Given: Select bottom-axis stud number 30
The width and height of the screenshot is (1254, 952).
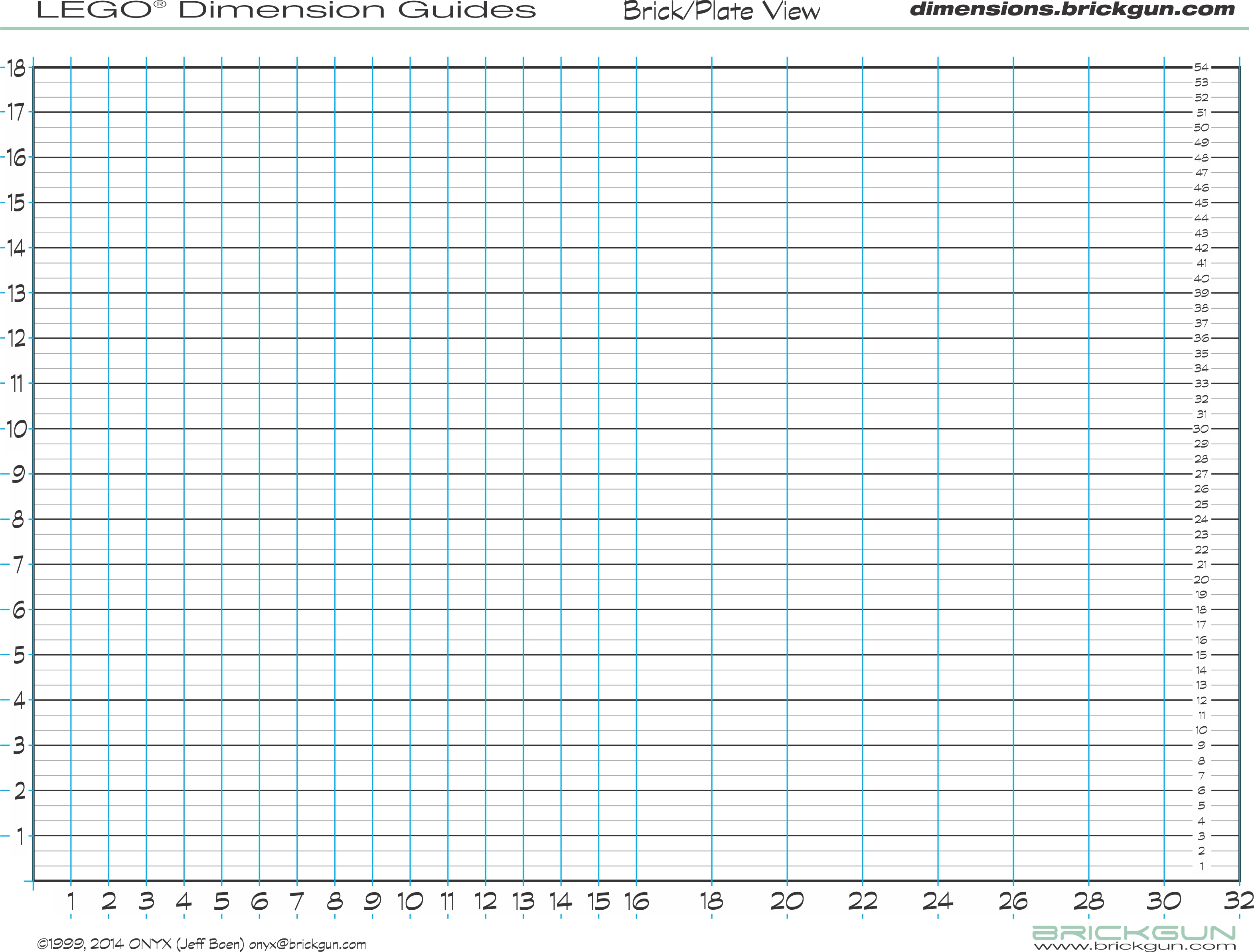Looking at the screenshot, I should [x=1164, y=901].
